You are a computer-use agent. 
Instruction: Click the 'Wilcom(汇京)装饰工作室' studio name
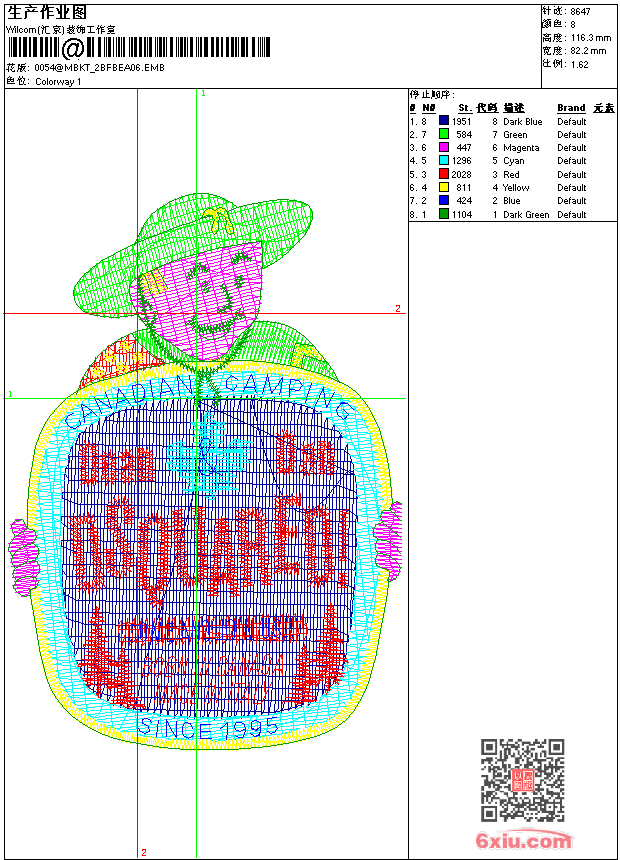[x=60, y=30]
